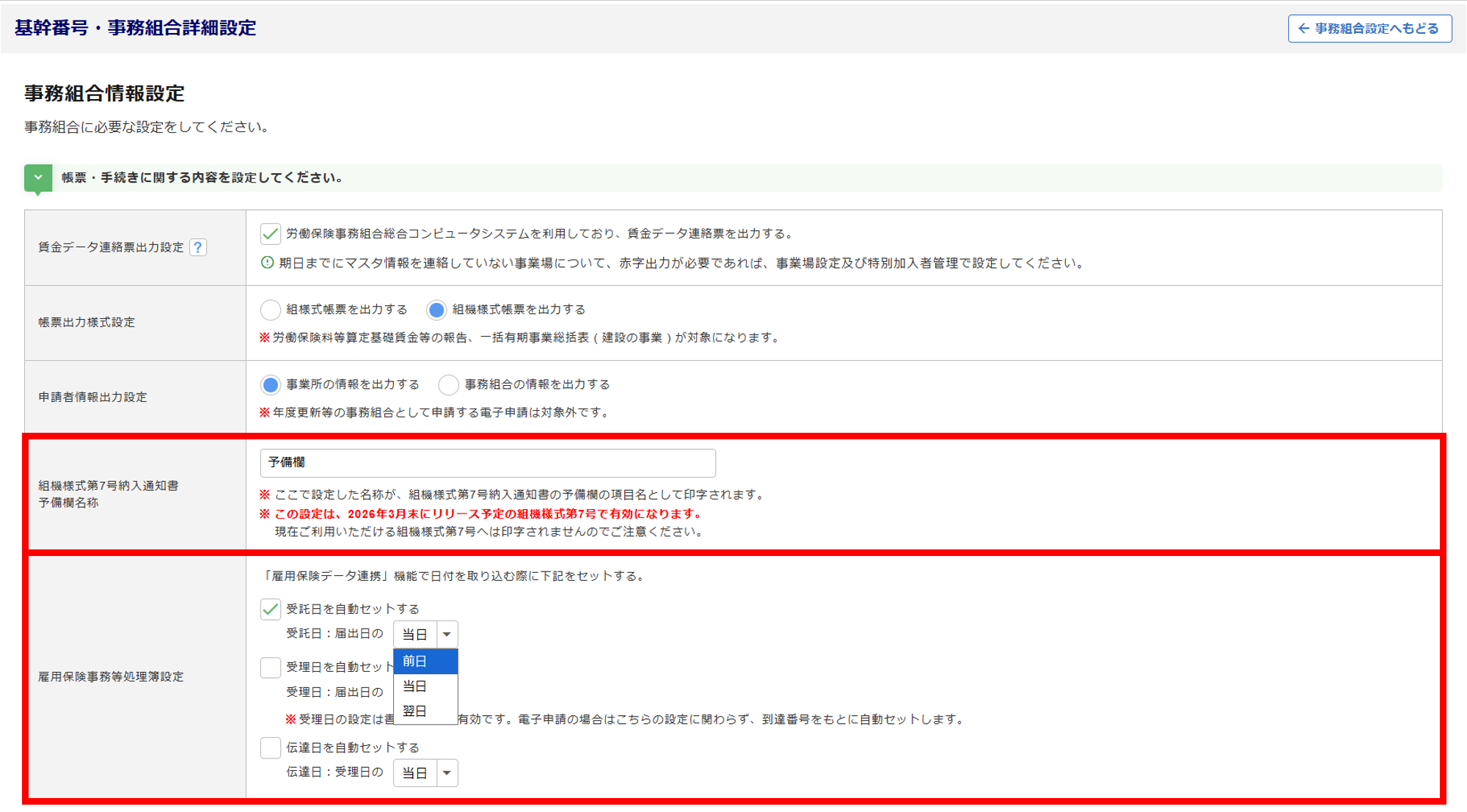Viewport: 1467px width, 812px height.
Task: Choose 当日 from the open list
Action: tap(425, 687)
